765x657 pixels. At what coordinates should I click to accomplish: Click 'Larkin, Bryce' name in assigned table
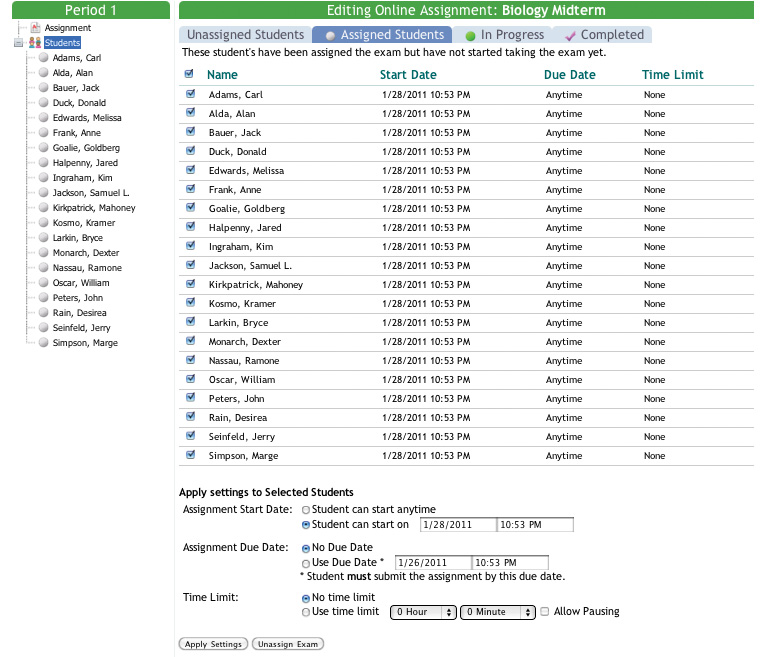[239, 322]
